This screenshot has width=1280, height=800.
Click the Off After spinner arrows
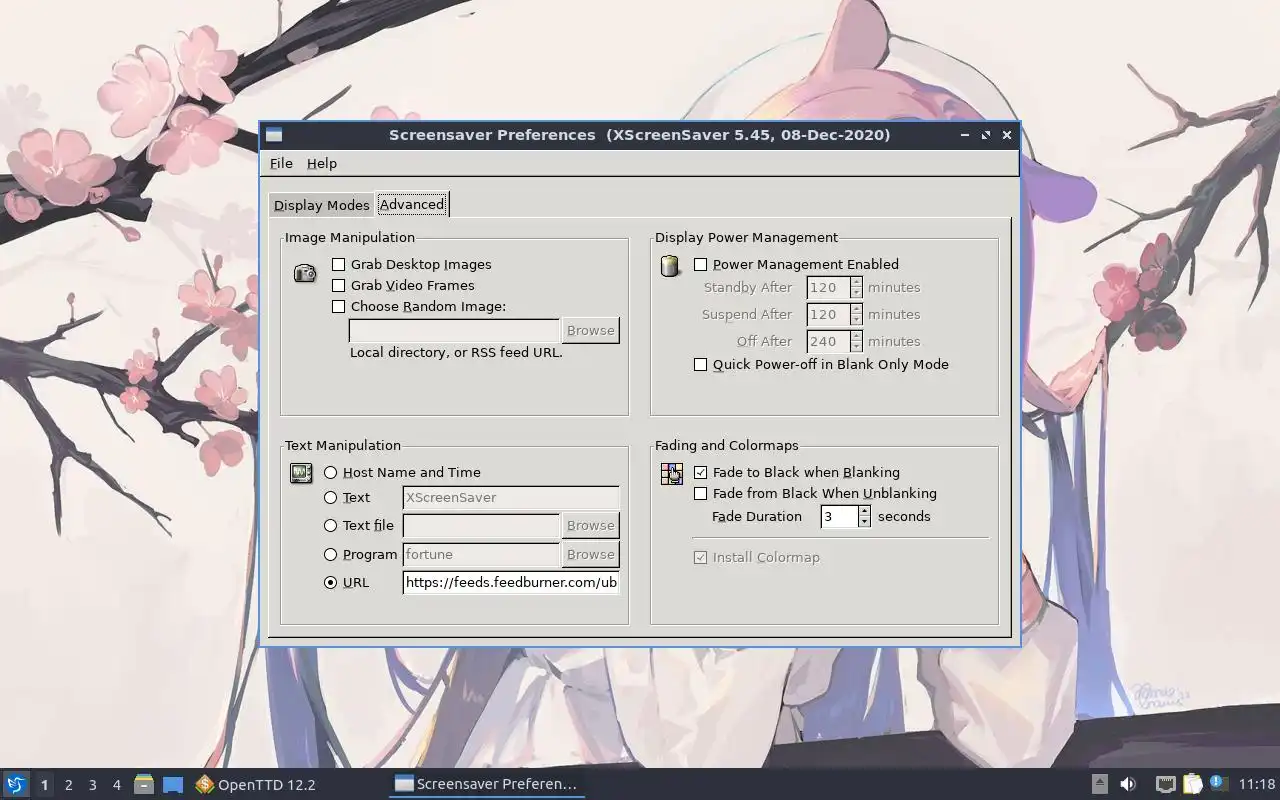pyautogui.click(x=856, y=342)
